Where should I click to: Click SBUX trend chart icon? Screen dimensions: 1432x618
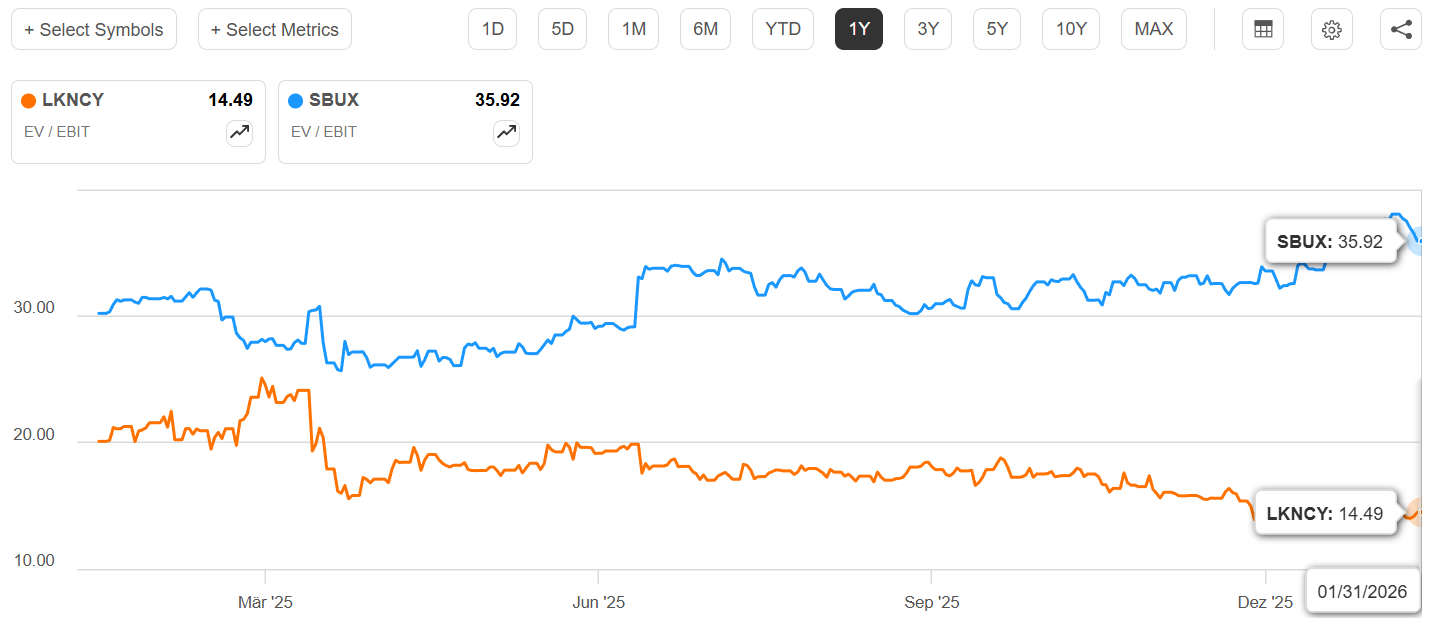(x=506, y=132)
